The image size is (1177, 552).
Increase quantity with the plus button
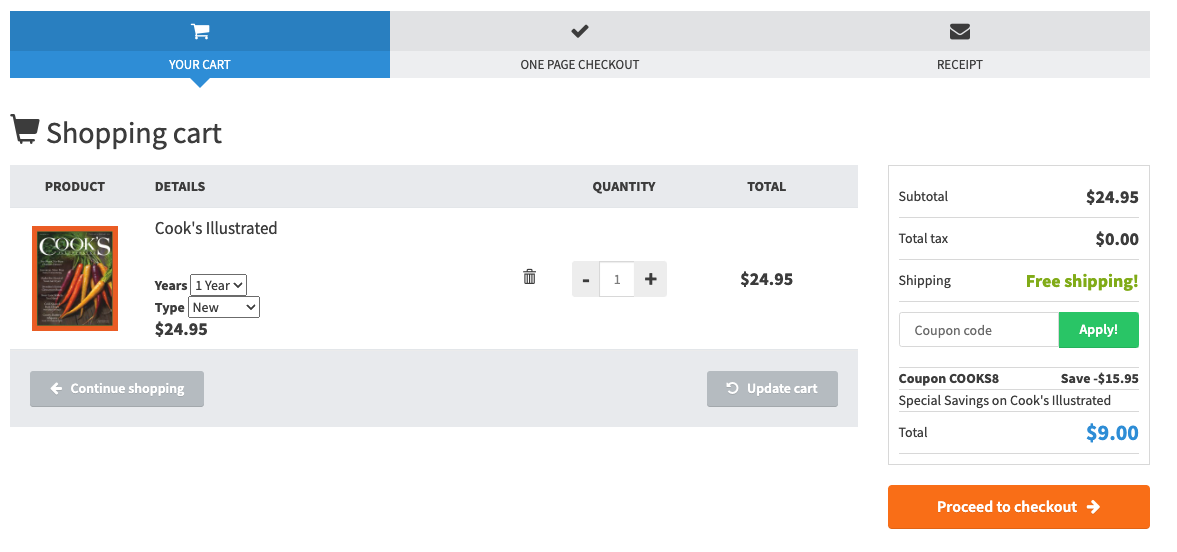pos(650,279)
